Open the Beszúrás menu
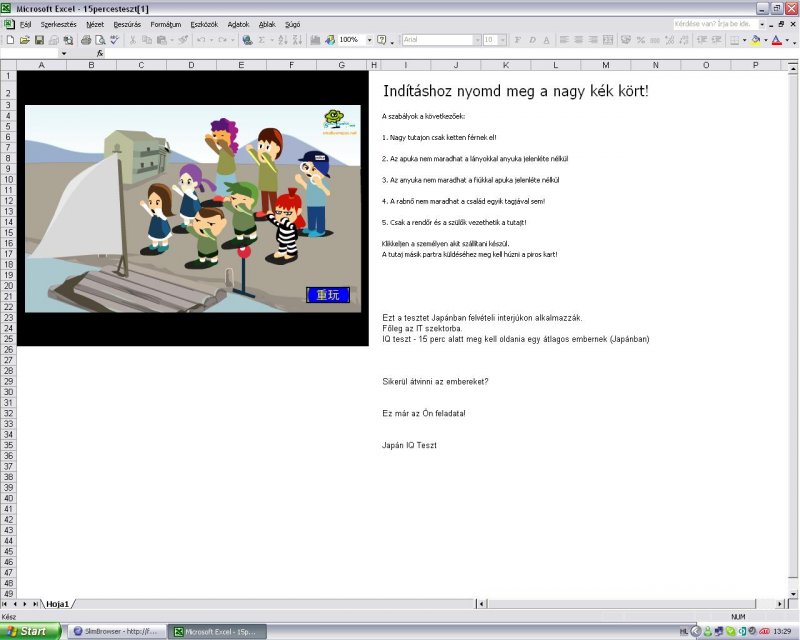Viewport: 800px width, 640px height. [x=127, y=24]
